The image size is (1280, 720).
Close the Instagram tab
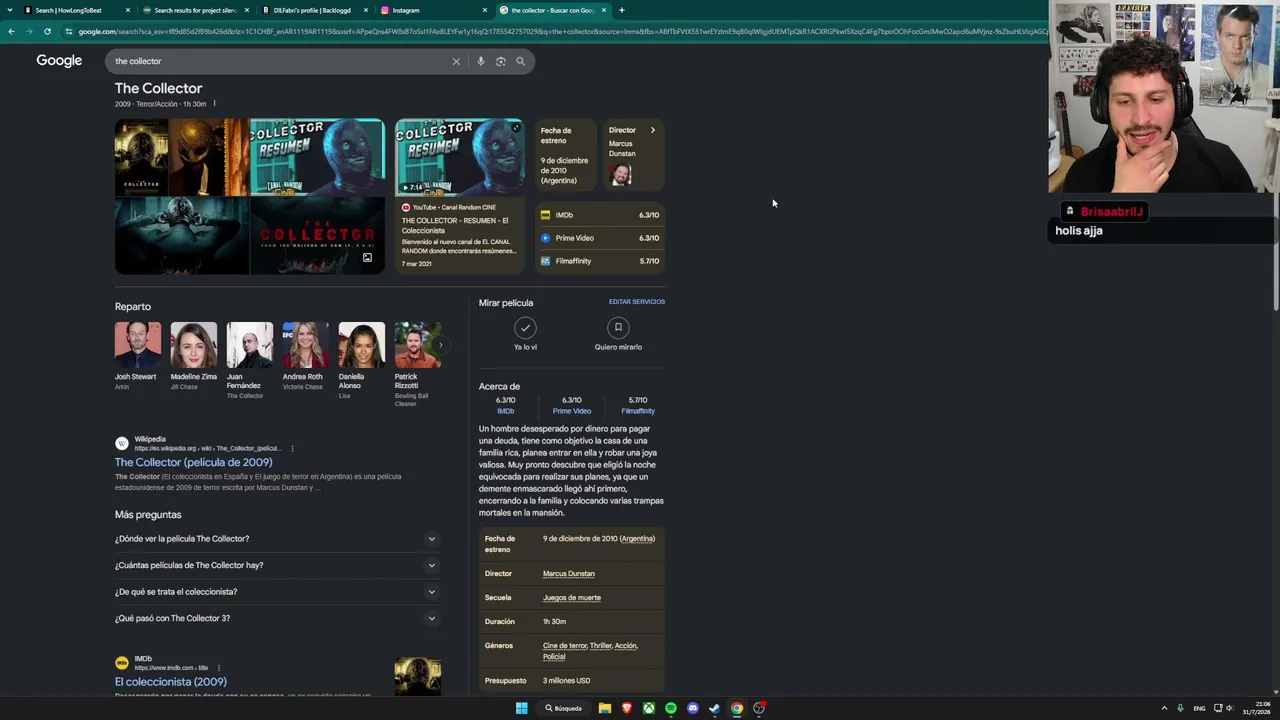(x=485, y=10)
